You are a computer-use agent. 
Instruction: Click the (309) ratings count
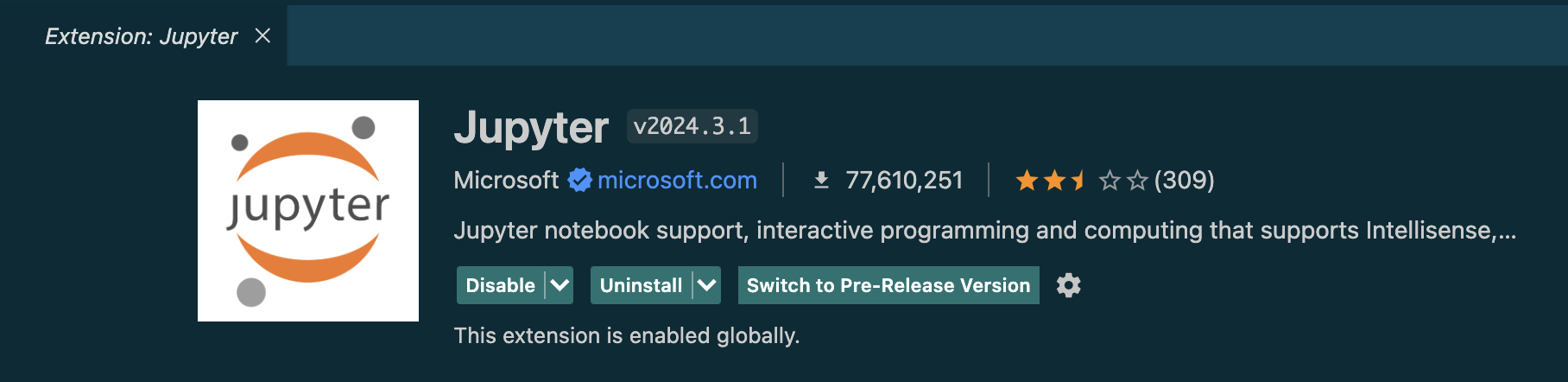click(1185, 180)
